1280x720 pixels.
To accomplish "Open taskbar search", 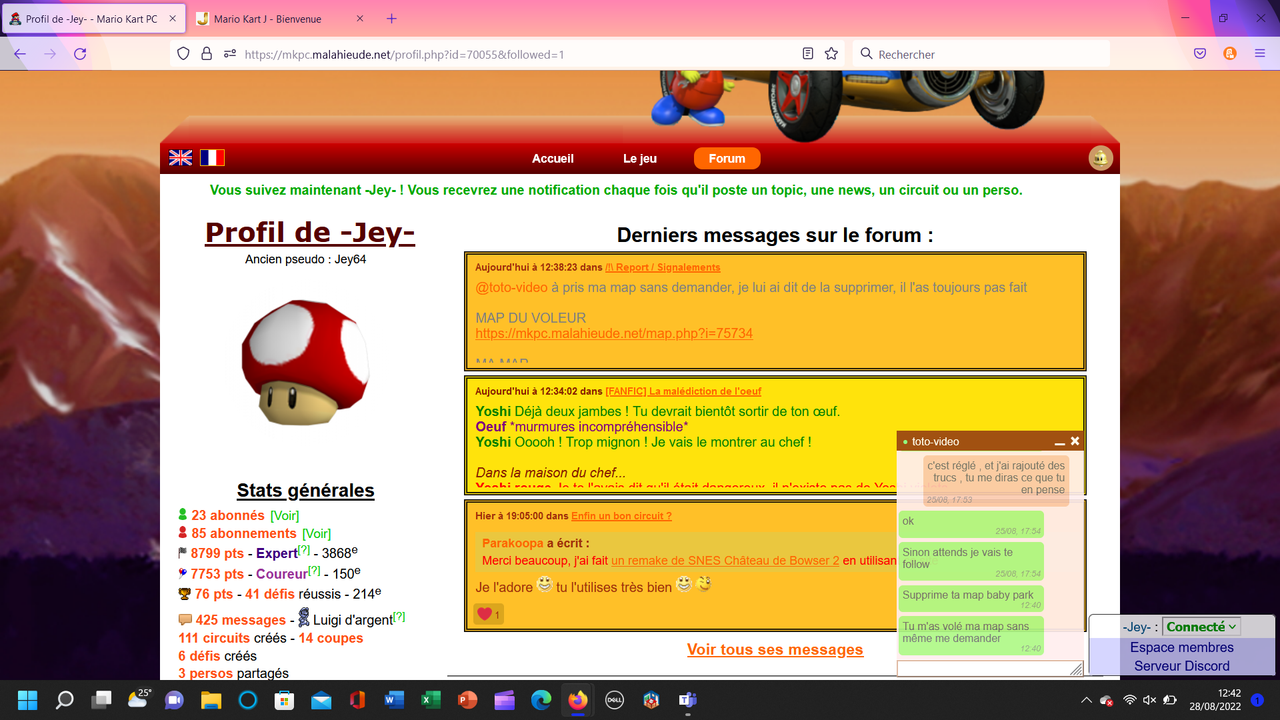I will pyautogui.click(x=65, y=700).
